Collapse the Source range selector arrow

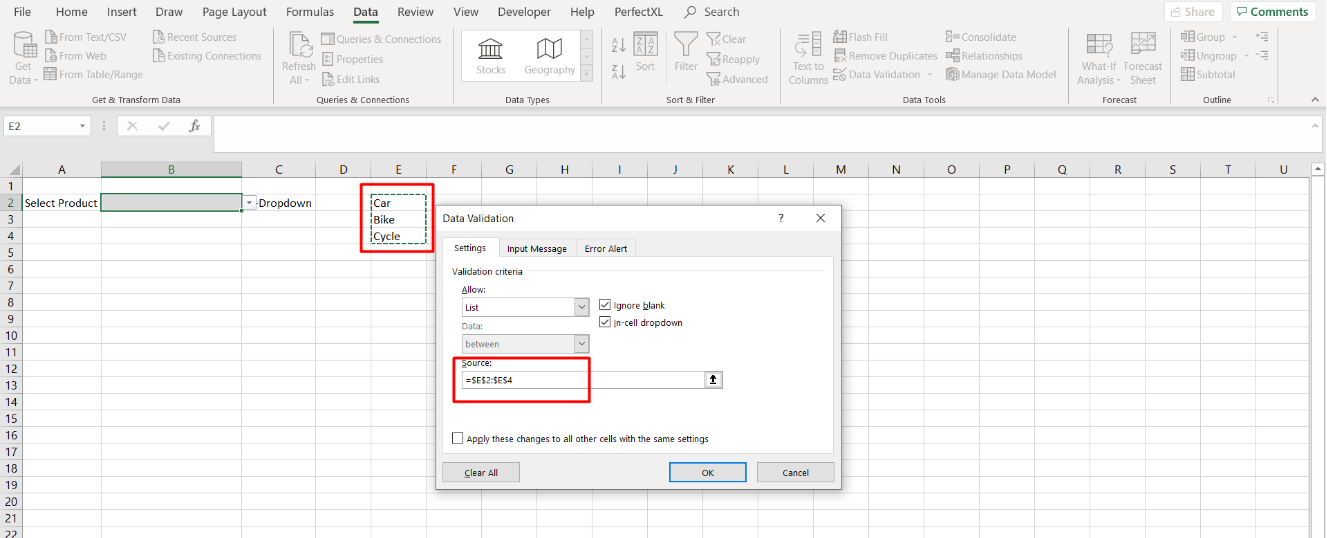[713, 380]
